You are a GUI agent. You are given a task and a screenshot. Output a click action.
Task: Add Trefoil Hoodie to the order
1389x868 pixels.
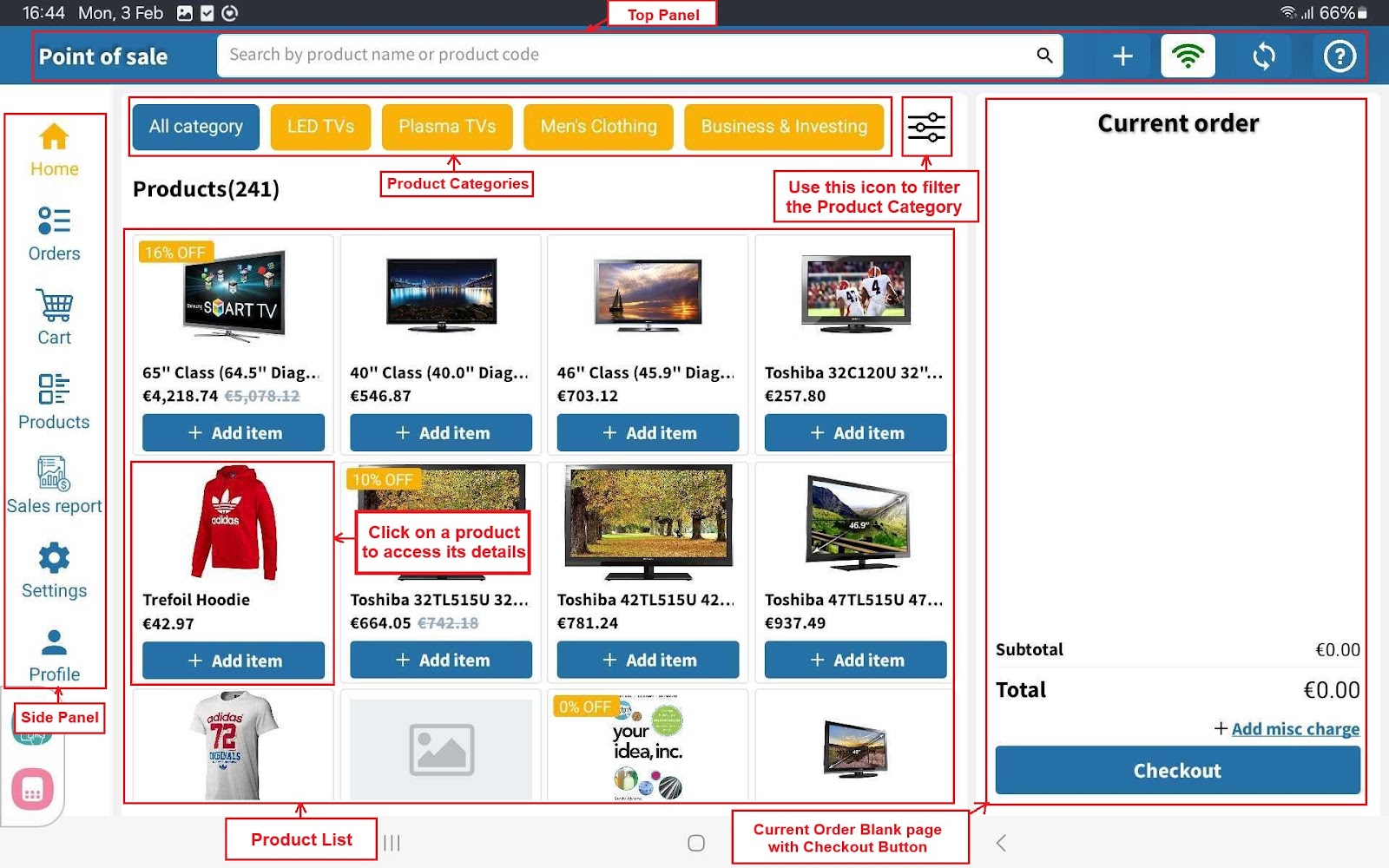point(234,661)
